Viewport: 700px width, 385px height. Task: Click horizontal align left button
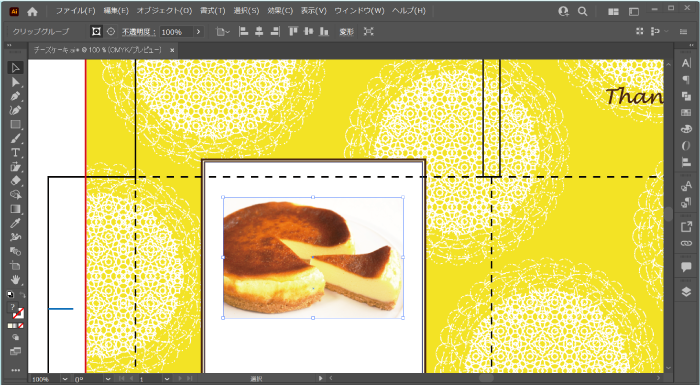tap(243, 31)
